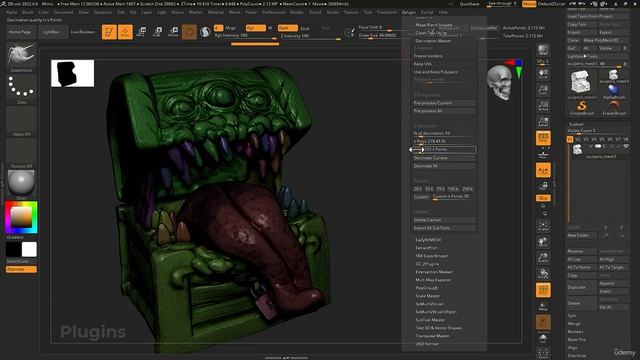
Task: Click the Move view icon
Action: (x=543, y=242)
